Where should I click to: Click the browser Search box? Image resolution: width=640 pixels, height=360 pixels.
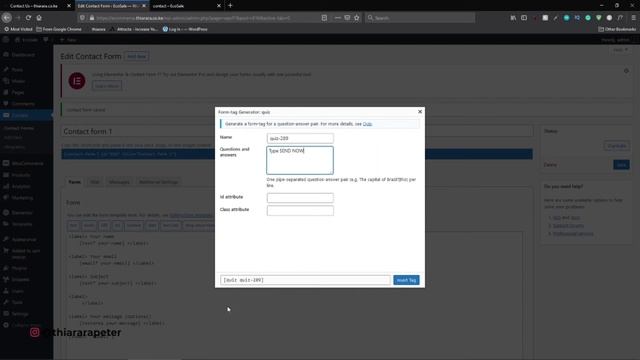[x=420, y=18]
